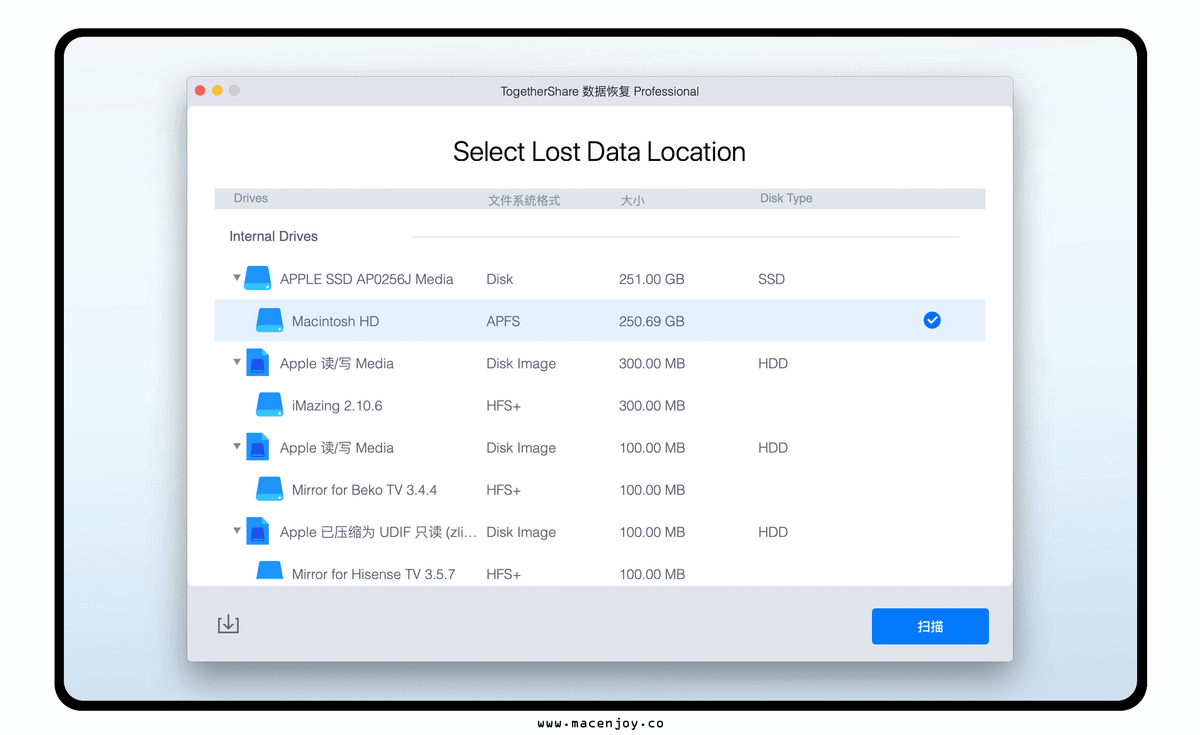1200x735 pixels.
Task: Click the disk image icon above Mirror for Beko TV
Action: point(258,446)
